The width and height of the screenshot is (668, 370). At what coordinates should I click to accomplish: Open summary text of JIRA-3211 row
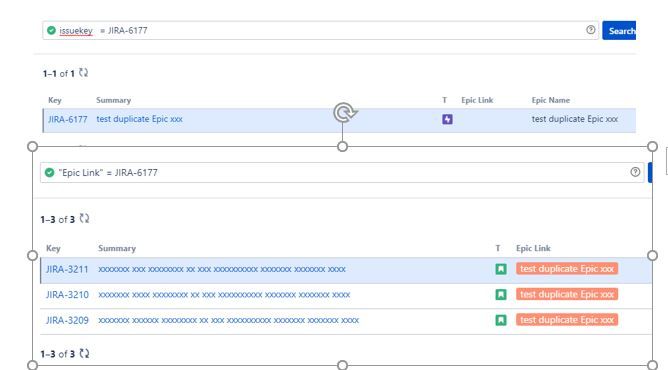222,270
